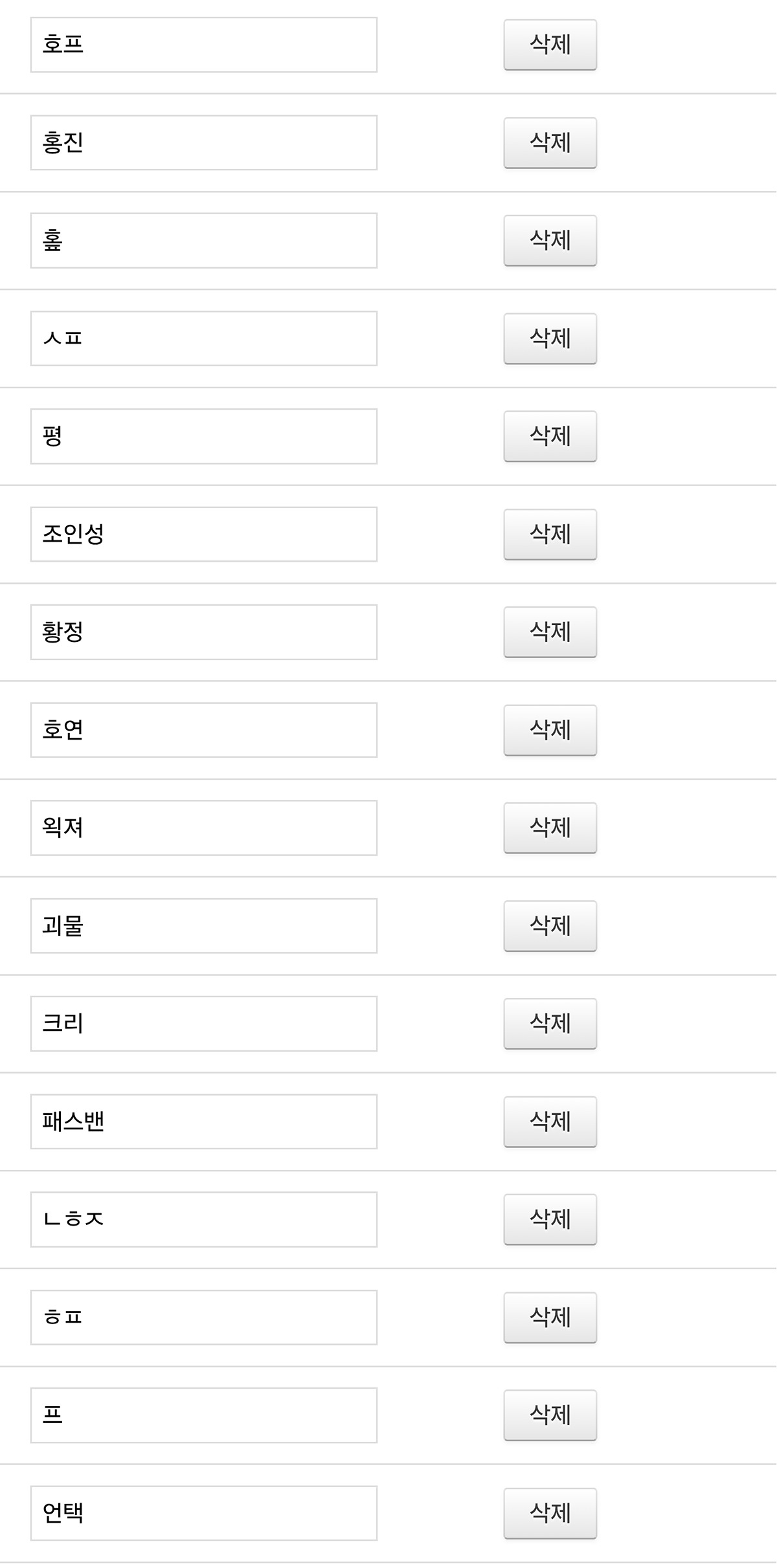Viewport: 777px width, 1568px height.
Task: Focus the ㅎㅍ input field
Action: pyautogui.click(x=204, y=1318)
